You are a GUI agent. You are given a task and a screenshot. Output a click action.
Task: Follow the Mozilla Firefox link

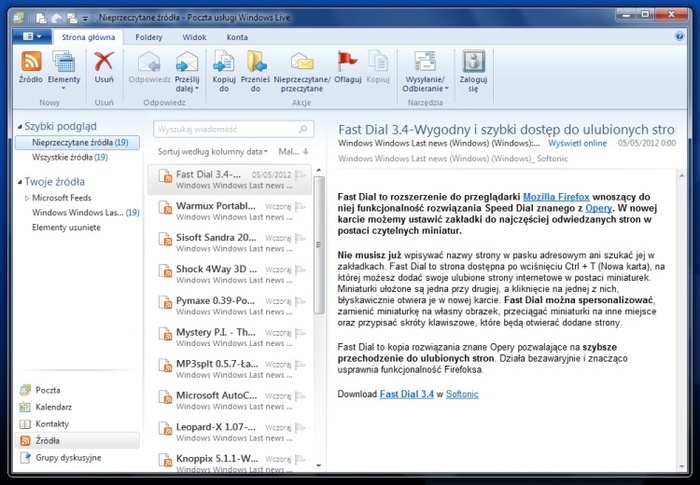(556, 197)
